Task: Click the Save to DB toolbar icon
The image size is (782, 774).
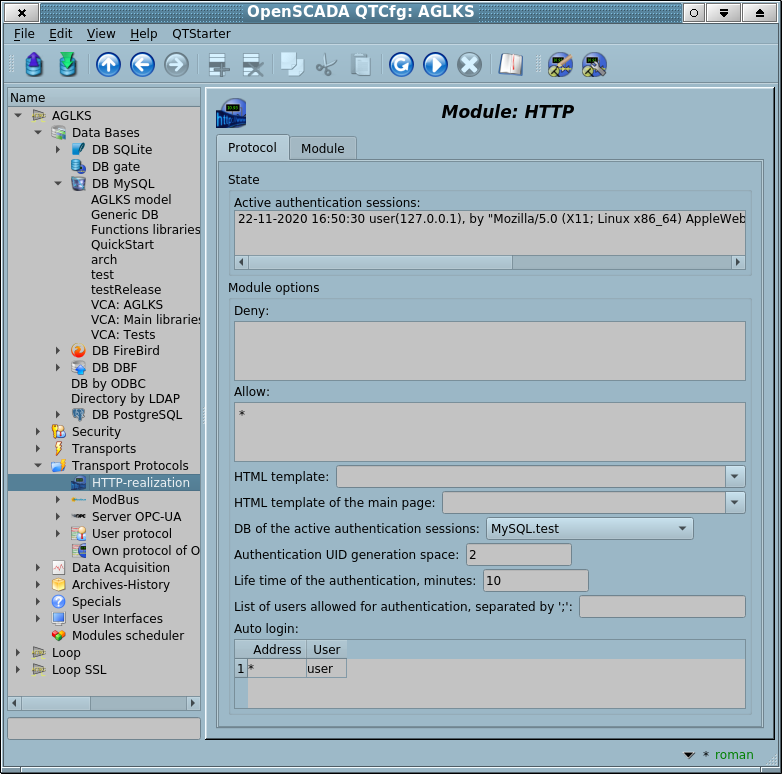Action: coord(68,65)
